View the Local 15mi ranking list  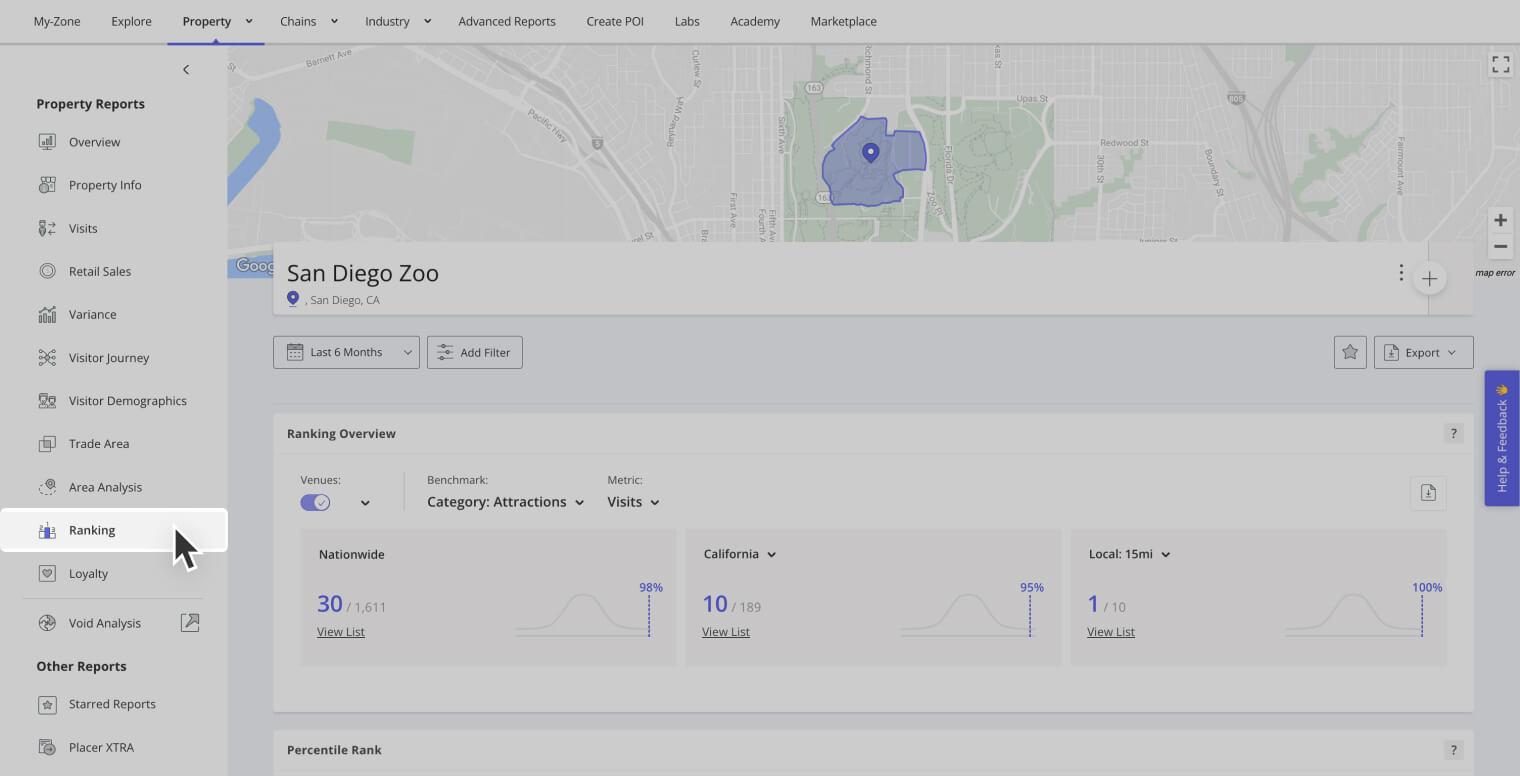coord(1111,632)
